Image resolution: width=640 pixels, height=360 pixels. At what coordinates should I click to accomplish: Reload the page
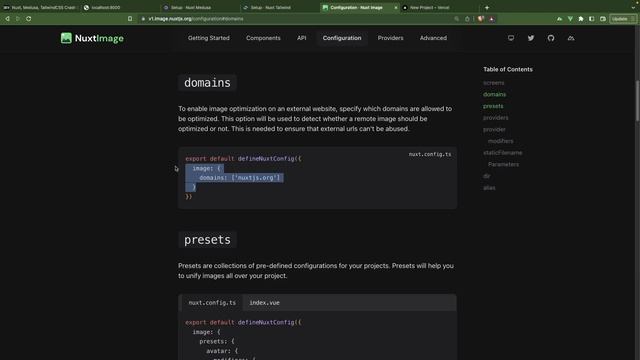point(29,19)
